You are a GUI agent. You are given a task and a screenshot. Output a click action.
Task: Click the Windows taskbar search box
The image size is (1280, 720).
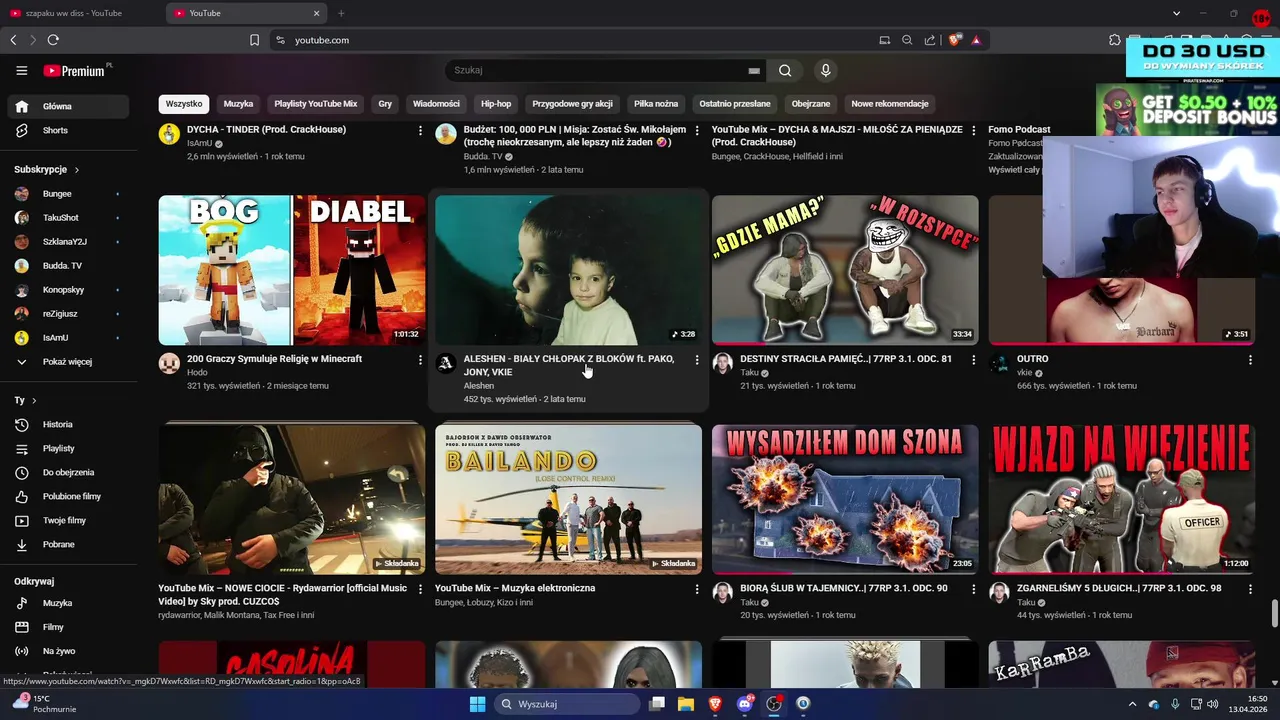[x=567, y=704]
